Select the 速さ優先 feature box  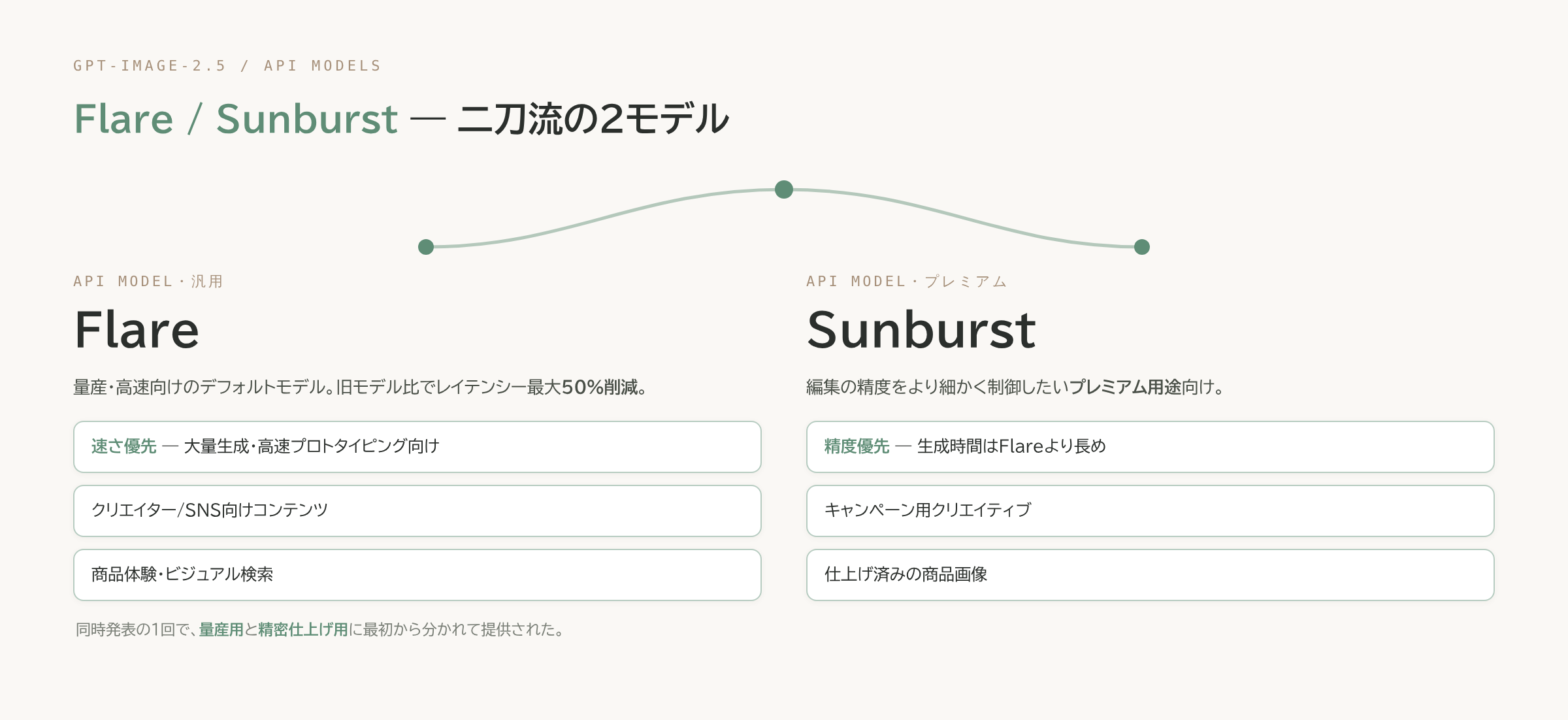(417, 447)
